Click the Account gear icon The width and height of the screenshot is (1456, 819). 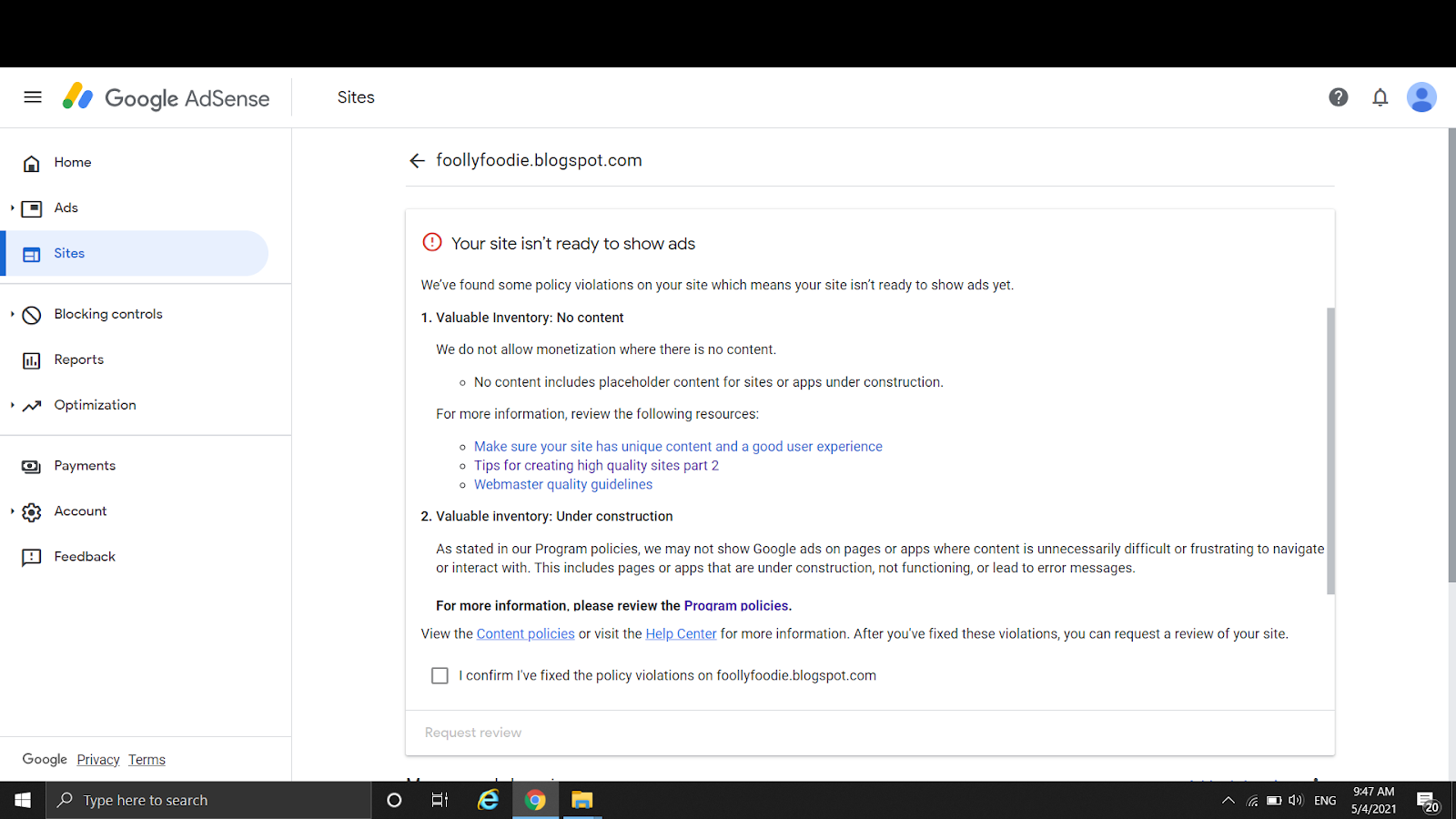click(32, 512)
